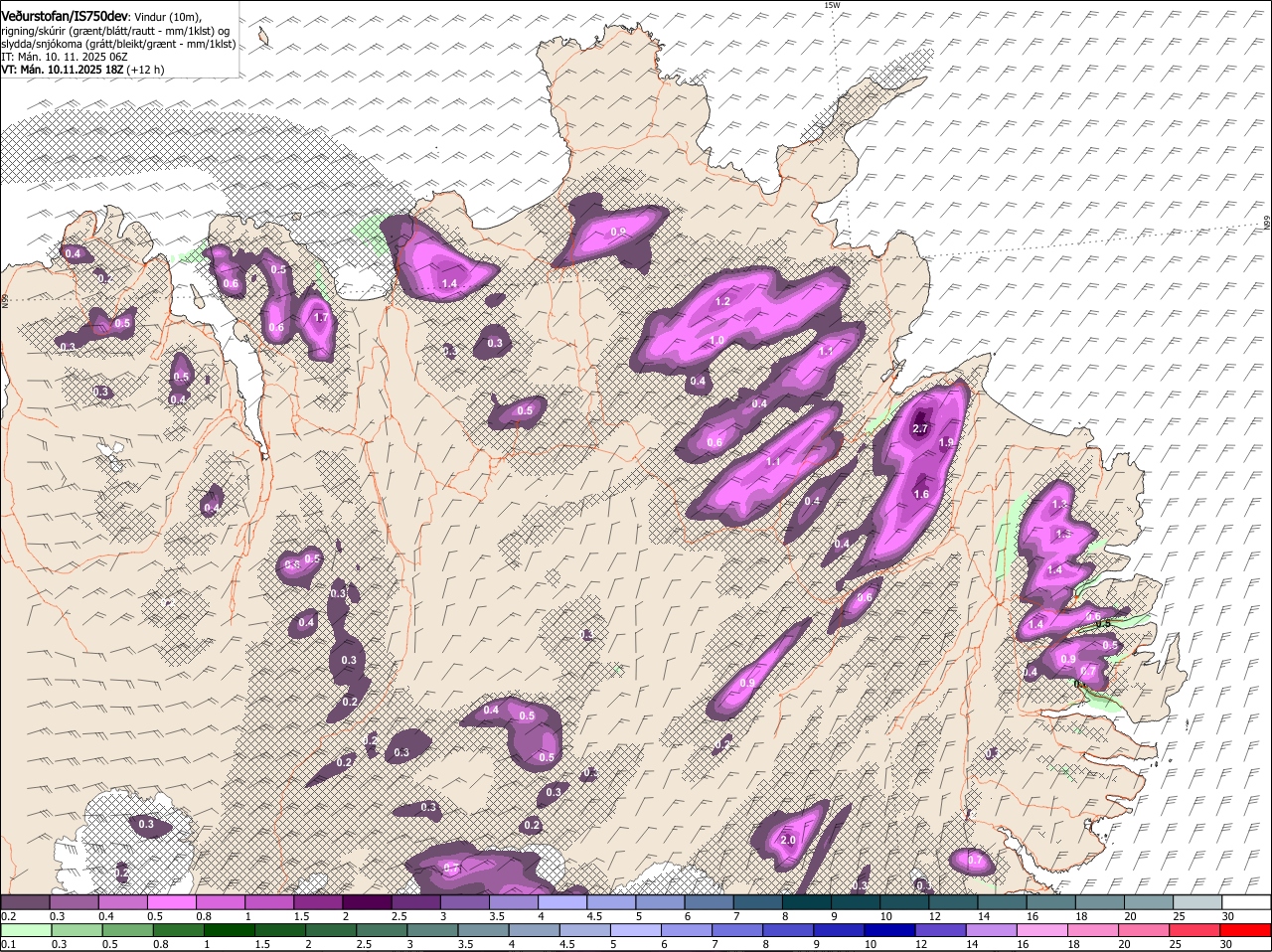Click the 1.7 value label in the northwest
The height and width of the screenshot is (952, 1272).
tap(320, 318)
